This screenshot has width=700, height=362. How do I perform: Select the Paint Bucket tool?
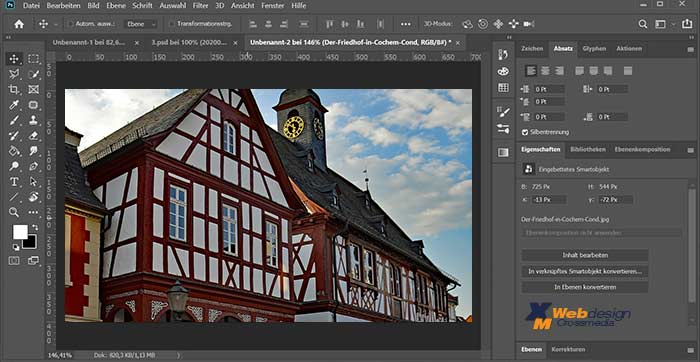click(14, 151)
